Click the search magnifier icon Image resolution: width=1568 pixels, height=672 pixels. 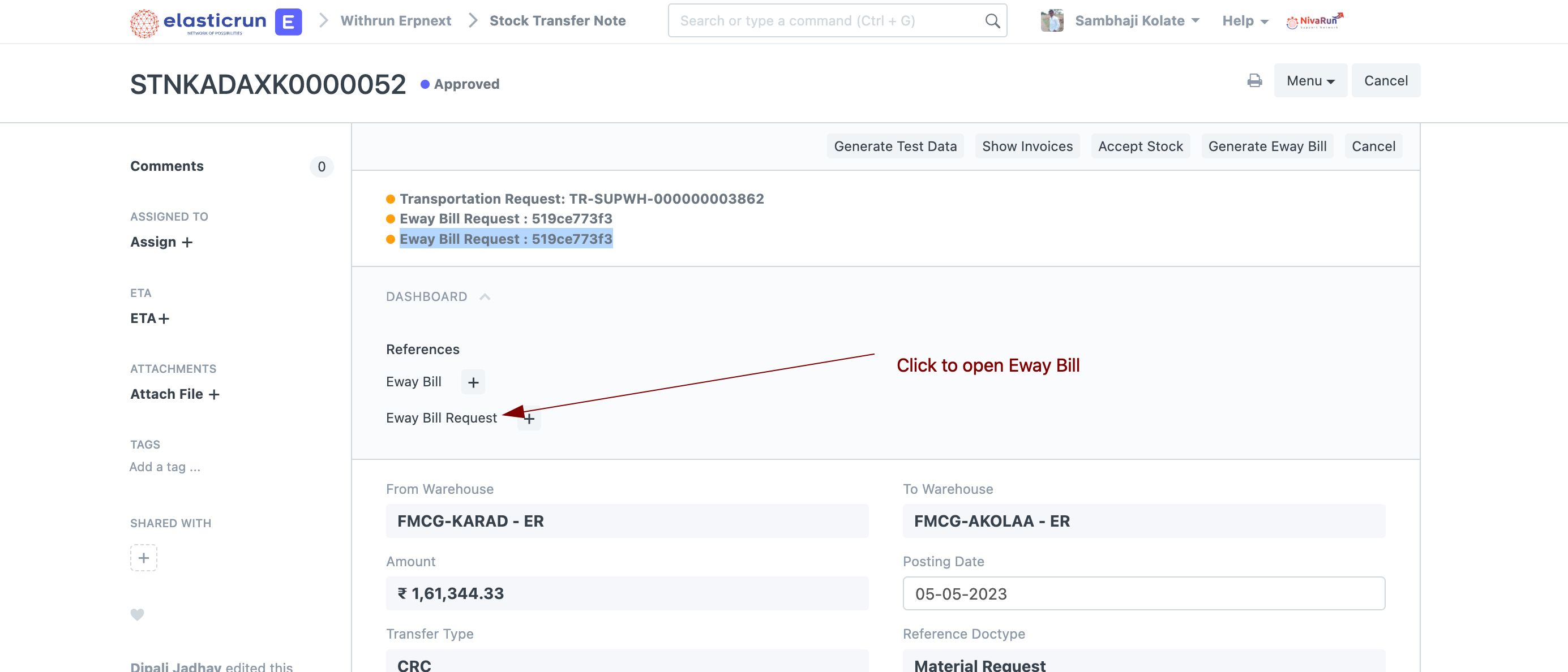click(x=992, y=21)
